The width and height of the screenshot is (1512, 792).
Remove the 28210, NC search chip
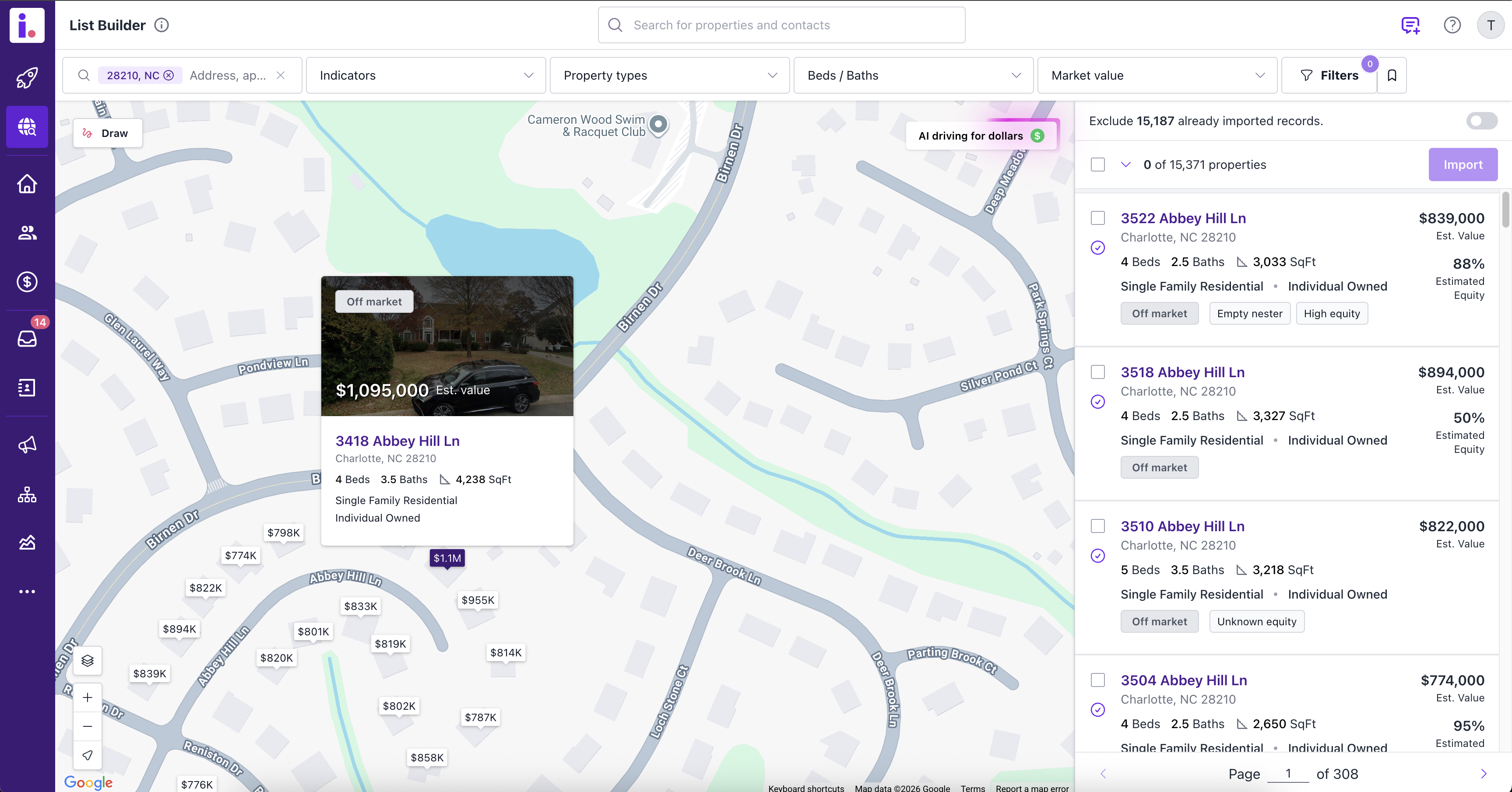point(169,75)
